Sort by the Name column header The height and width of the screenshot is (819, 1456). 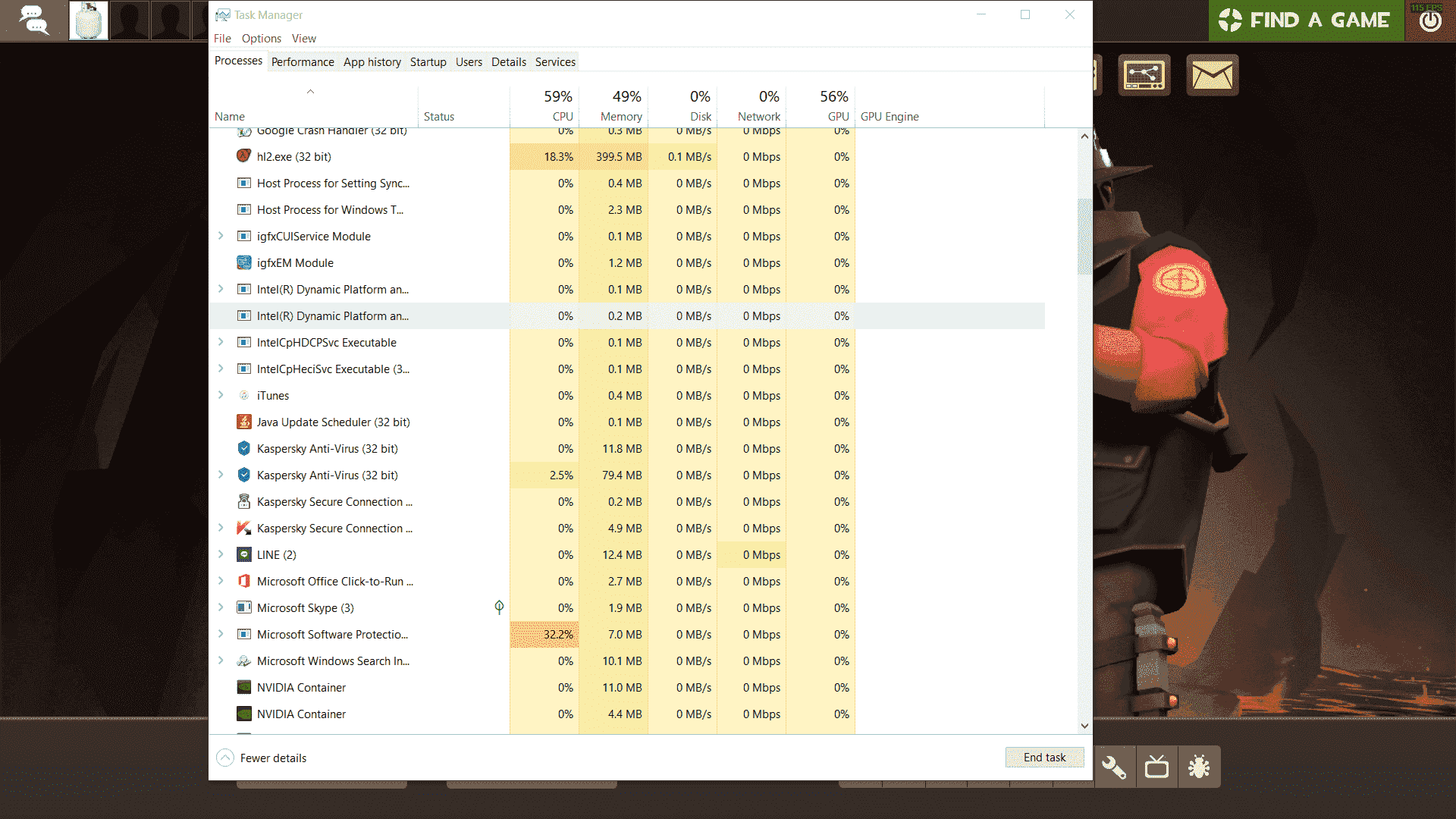[313, 106]
